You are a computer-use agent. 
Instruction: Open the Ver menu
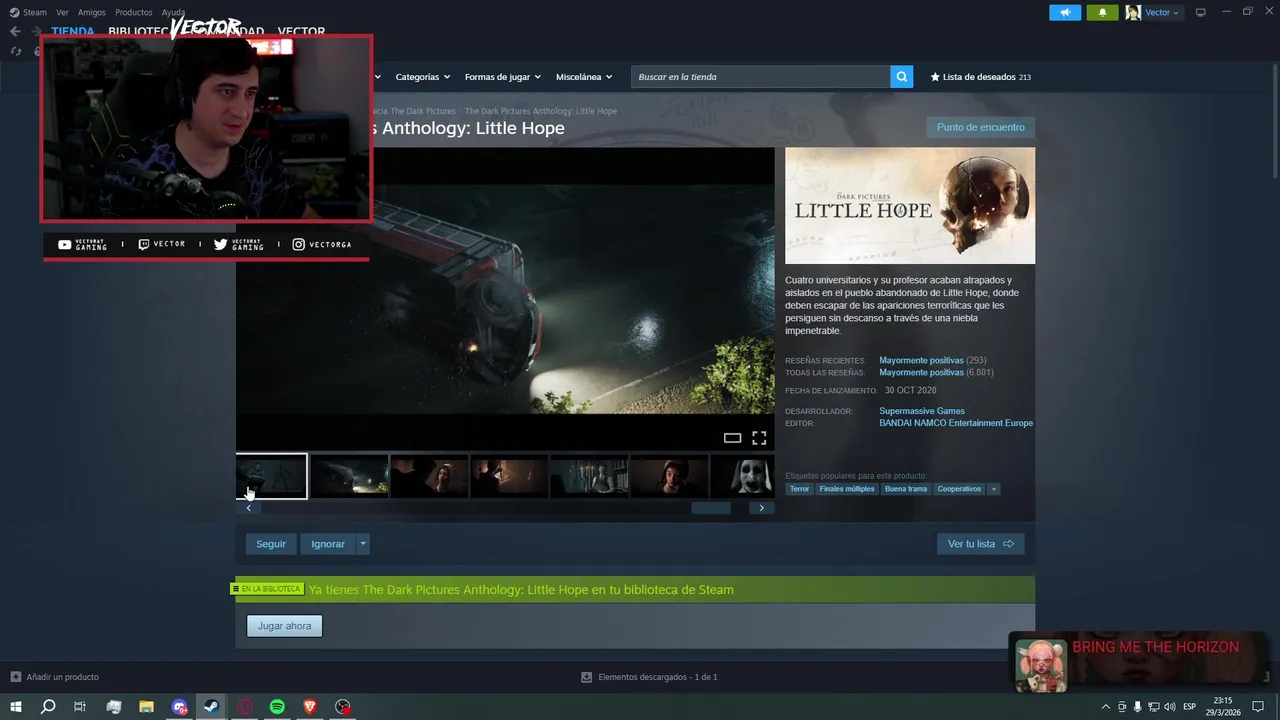[x=62, y=12]
